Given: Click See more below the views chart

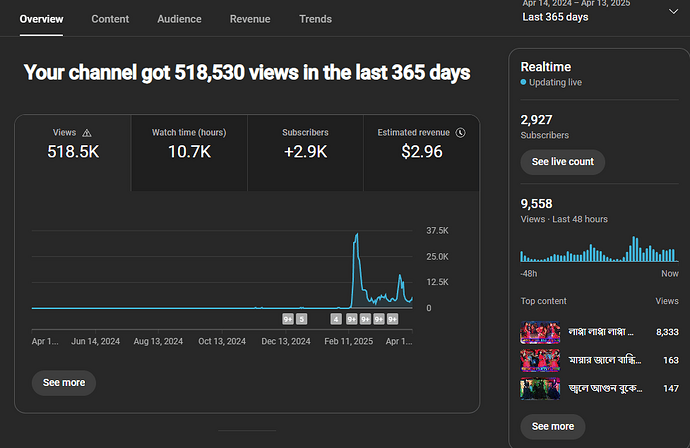Looking at the screenshot, I should 64,382.
